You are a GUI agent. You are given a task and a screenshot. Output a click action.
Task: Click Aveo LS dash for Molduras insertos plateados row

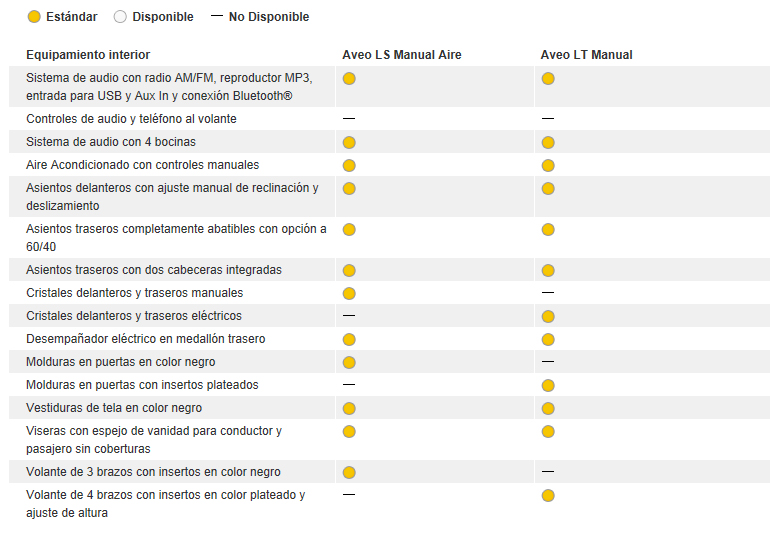(349, 385)
